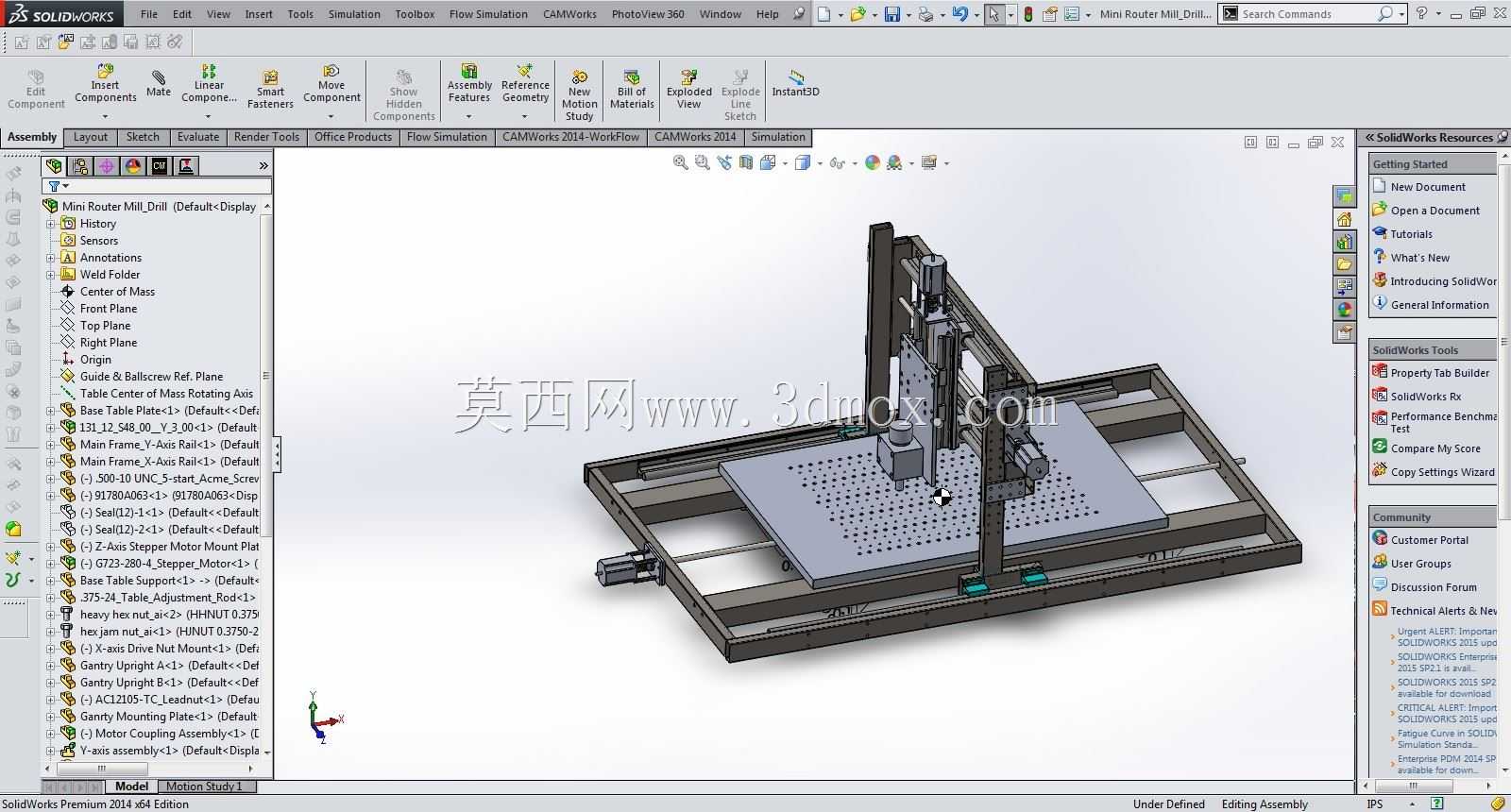Click the Rebuild traffic light icon

1028,14
